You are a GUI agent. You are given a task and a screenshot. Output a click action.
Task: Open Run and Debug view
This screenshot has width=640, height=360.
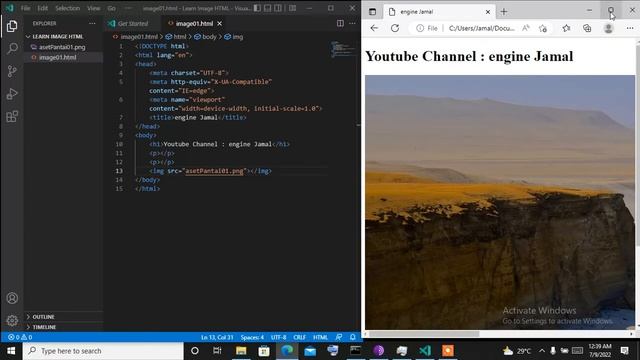coord(12,94)
